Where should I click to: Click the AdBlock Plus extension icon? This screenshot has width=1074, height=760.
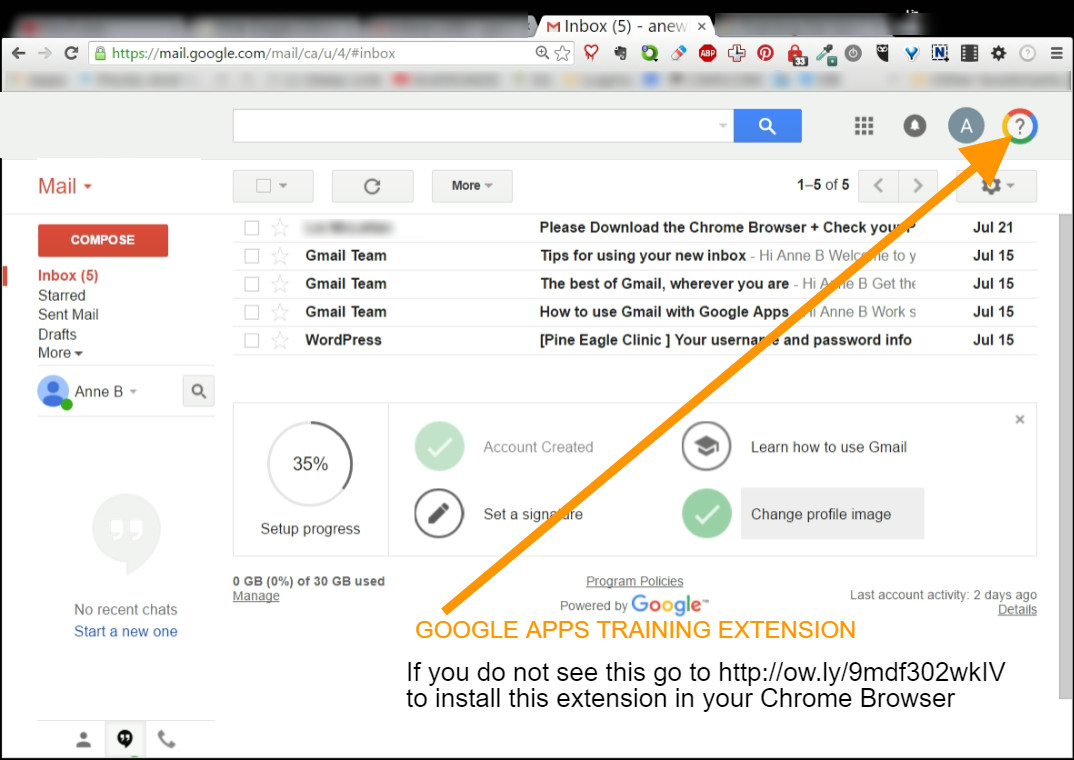[708, 53]
